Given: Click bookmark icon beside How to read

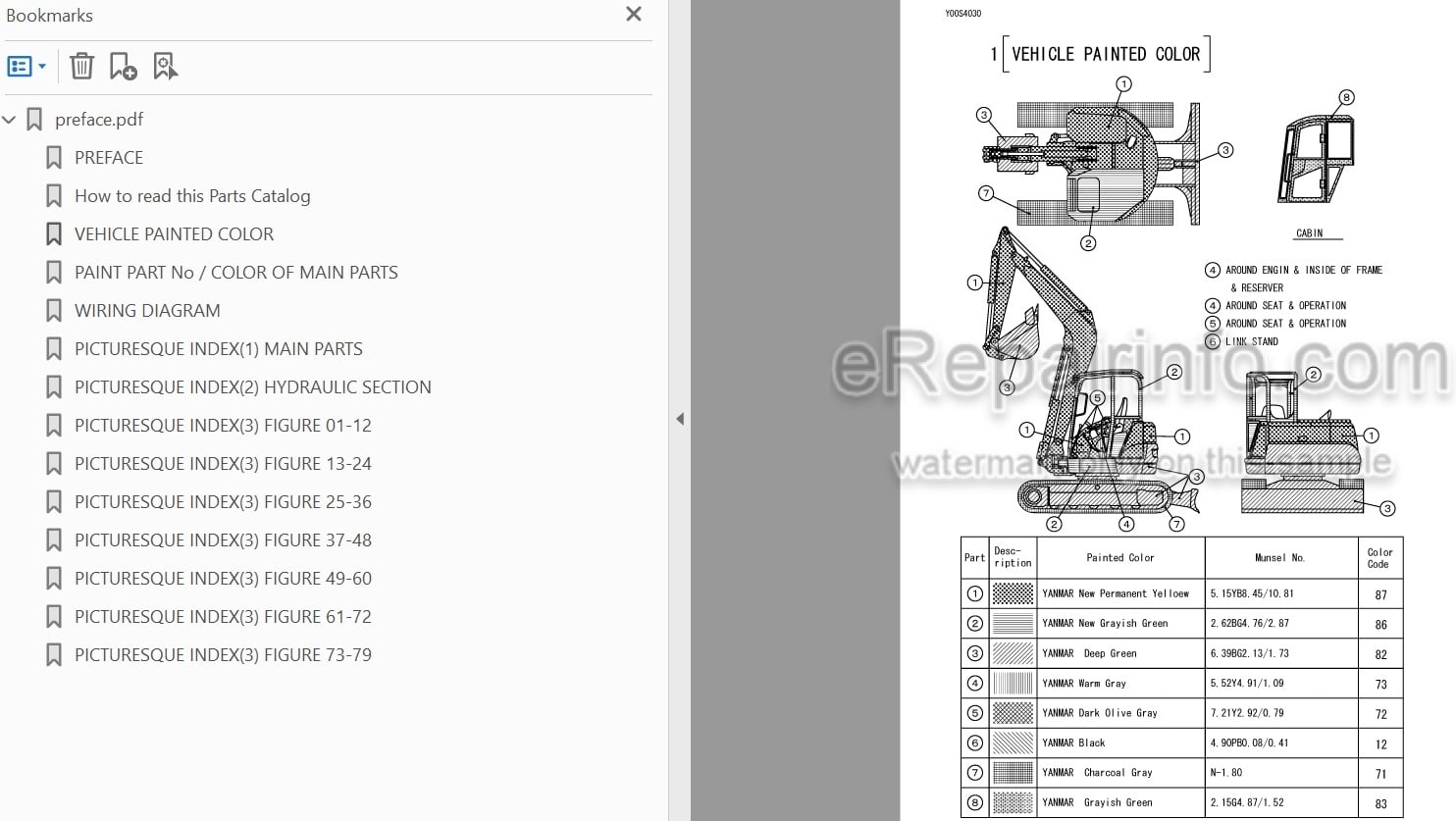Looking at the screenshot, I should pos(54,196).
